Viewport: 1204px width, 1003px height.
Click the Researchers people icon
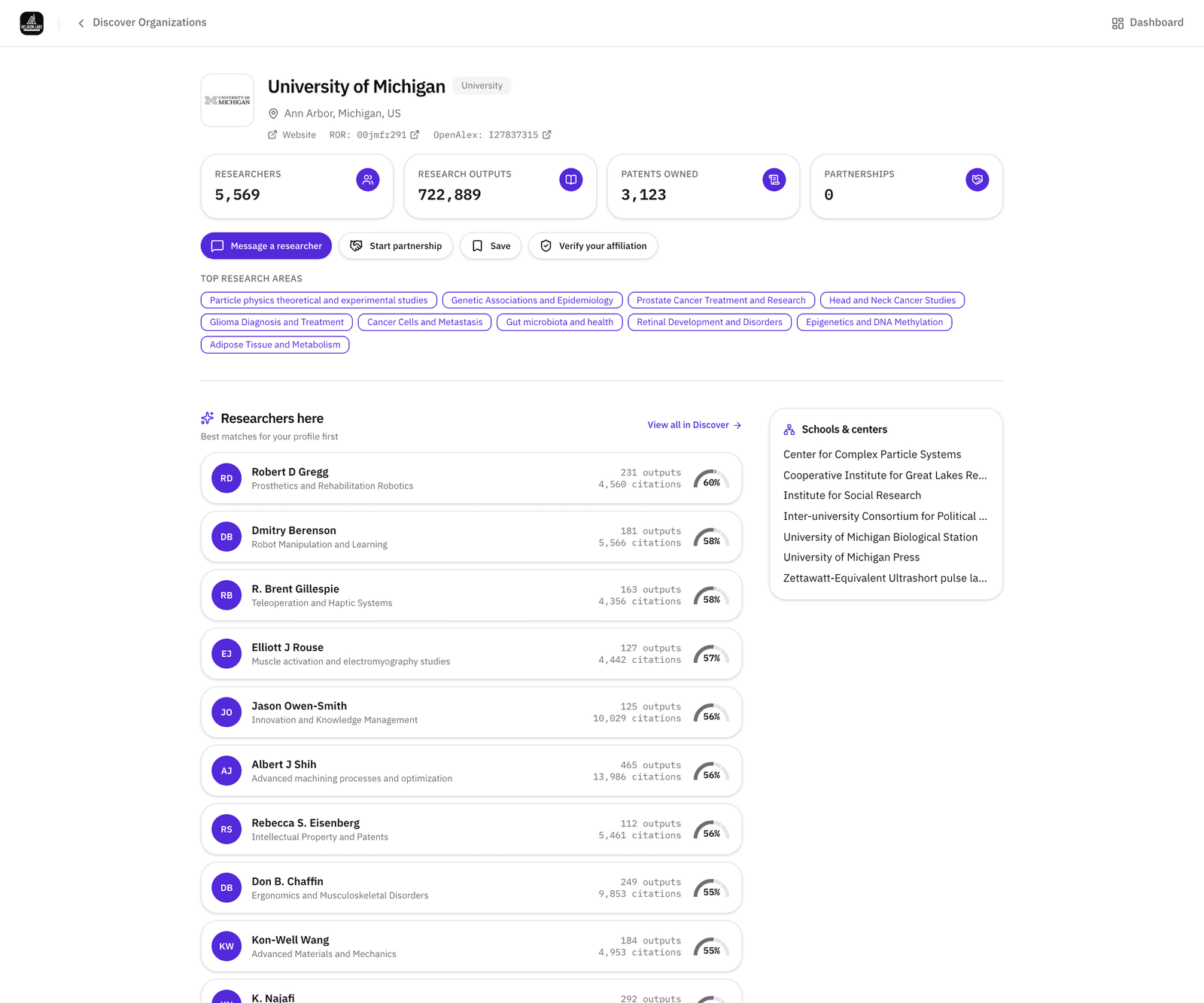pos(368,180)
